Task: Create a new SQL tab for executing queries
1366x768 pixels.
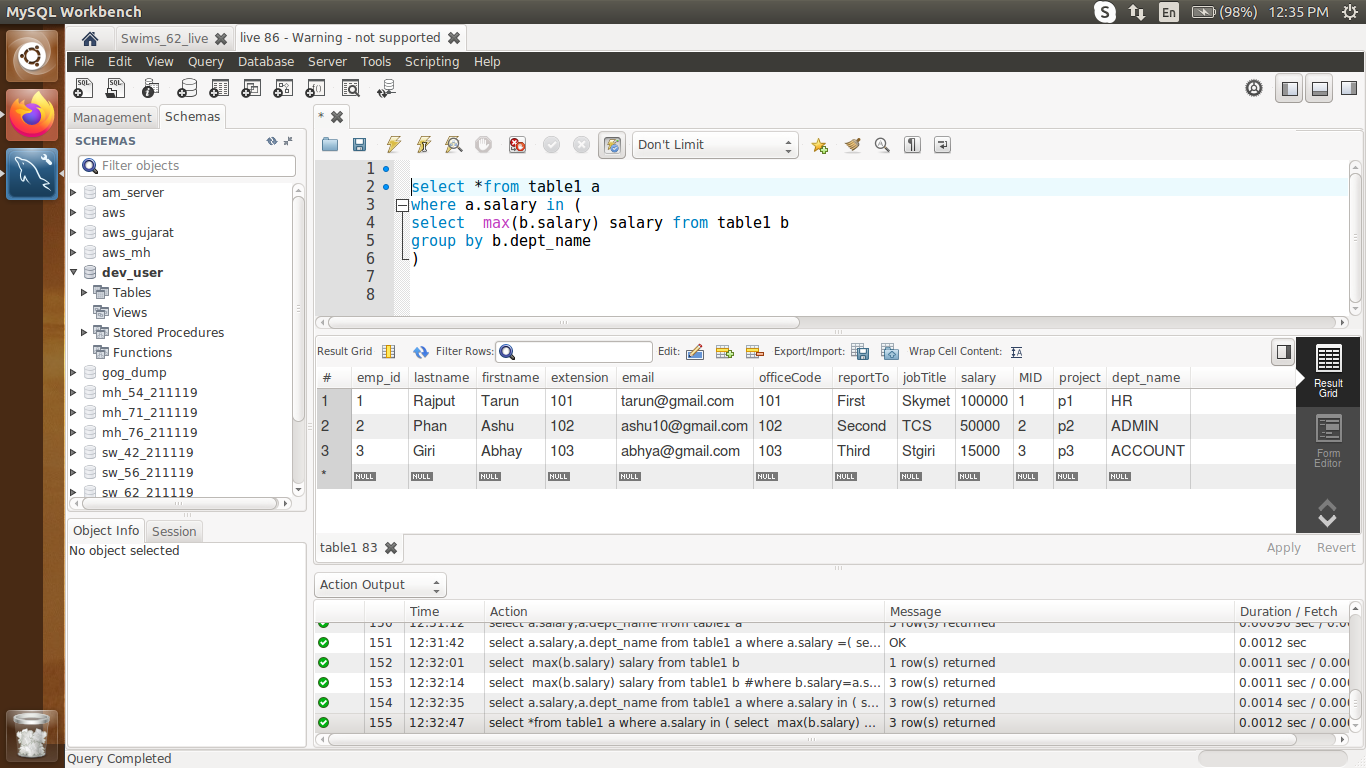Action: coord(83,88)
